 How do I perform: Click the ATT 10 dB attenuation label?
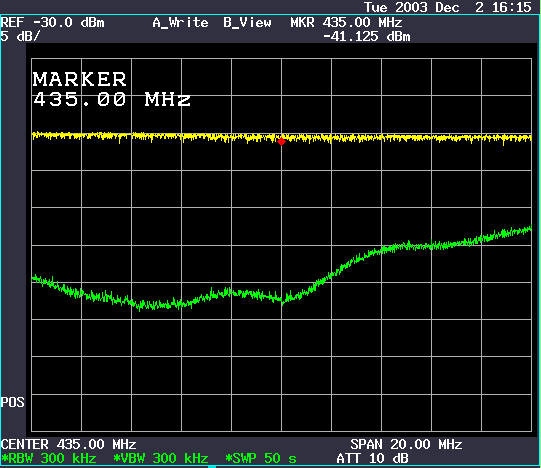(x=373, y=458)
